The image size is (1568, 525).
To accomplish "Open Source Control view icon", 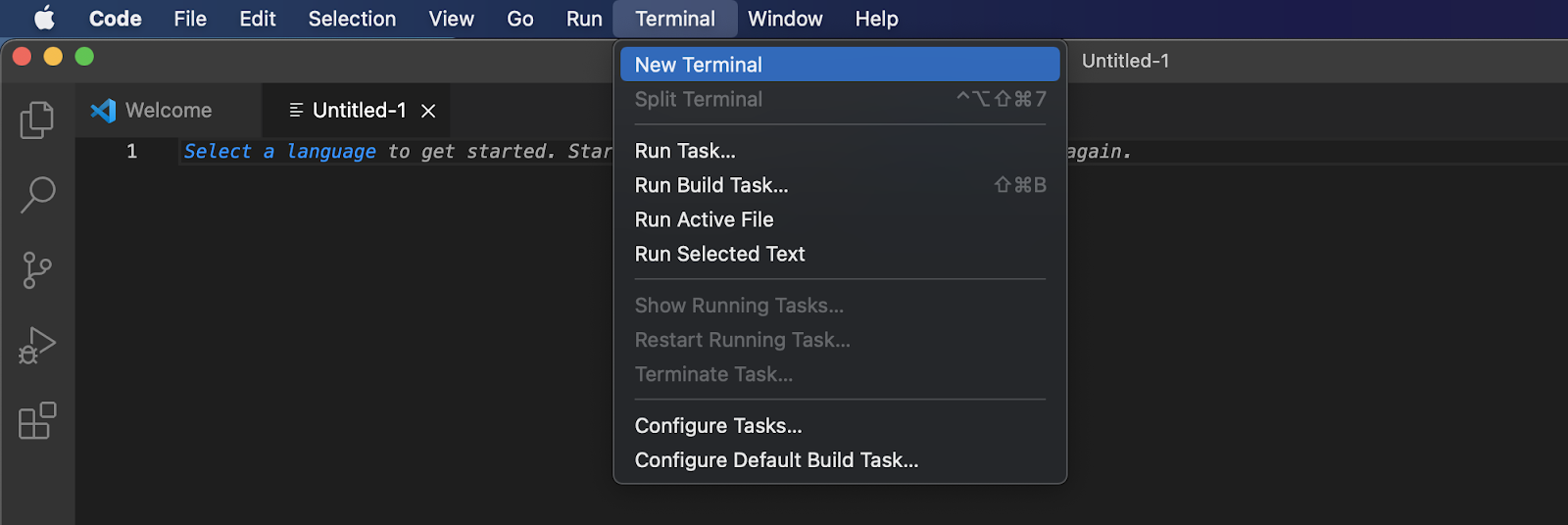I will 37,269.
